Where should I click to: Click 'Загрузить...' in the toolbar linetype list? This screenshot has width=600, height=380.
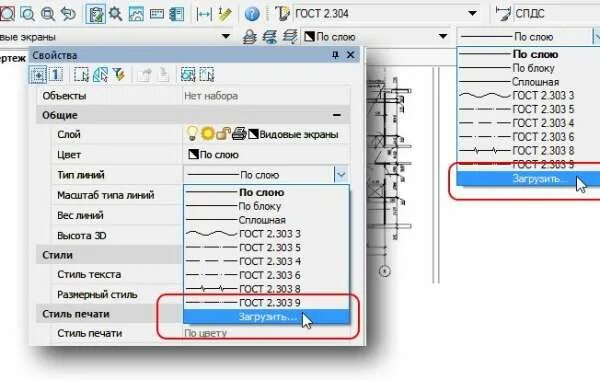528,178
